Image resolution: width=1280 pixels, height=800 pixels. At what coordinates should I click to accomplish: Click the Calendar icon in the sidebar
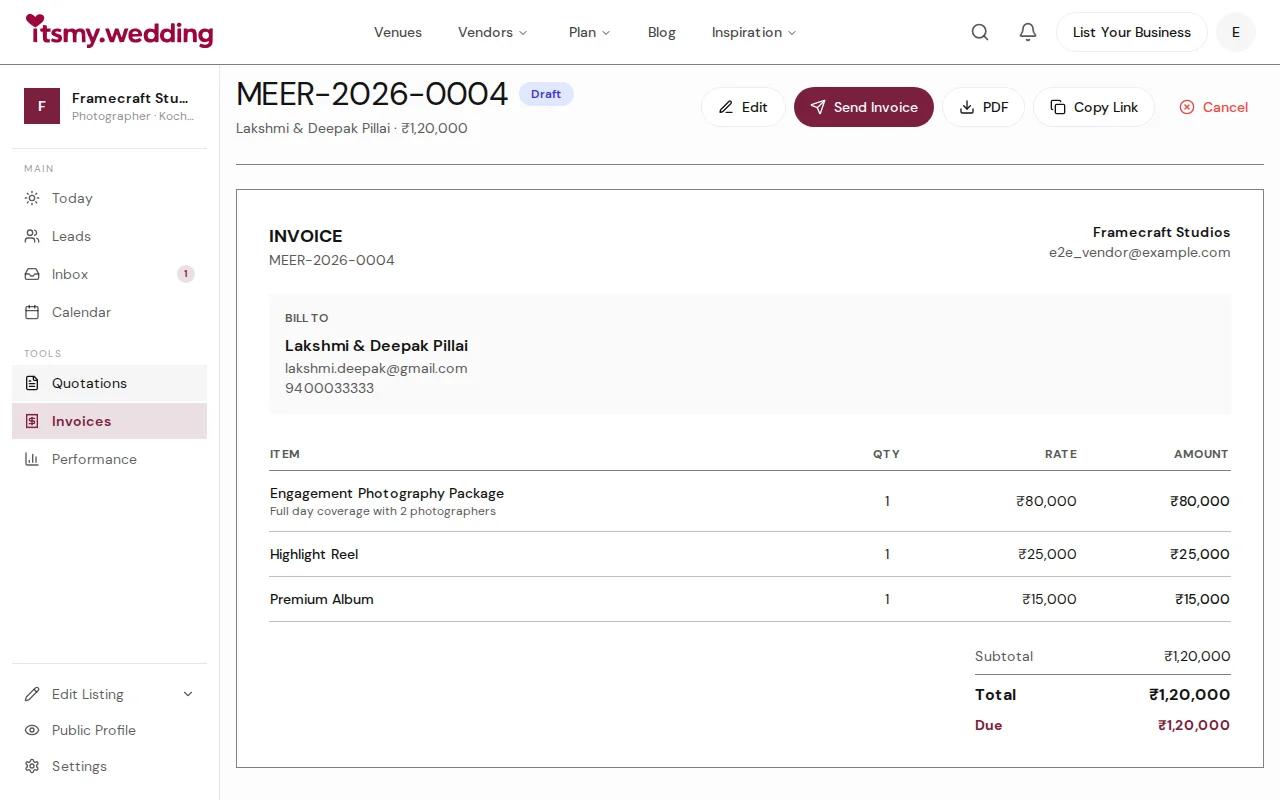pos(32,312)
